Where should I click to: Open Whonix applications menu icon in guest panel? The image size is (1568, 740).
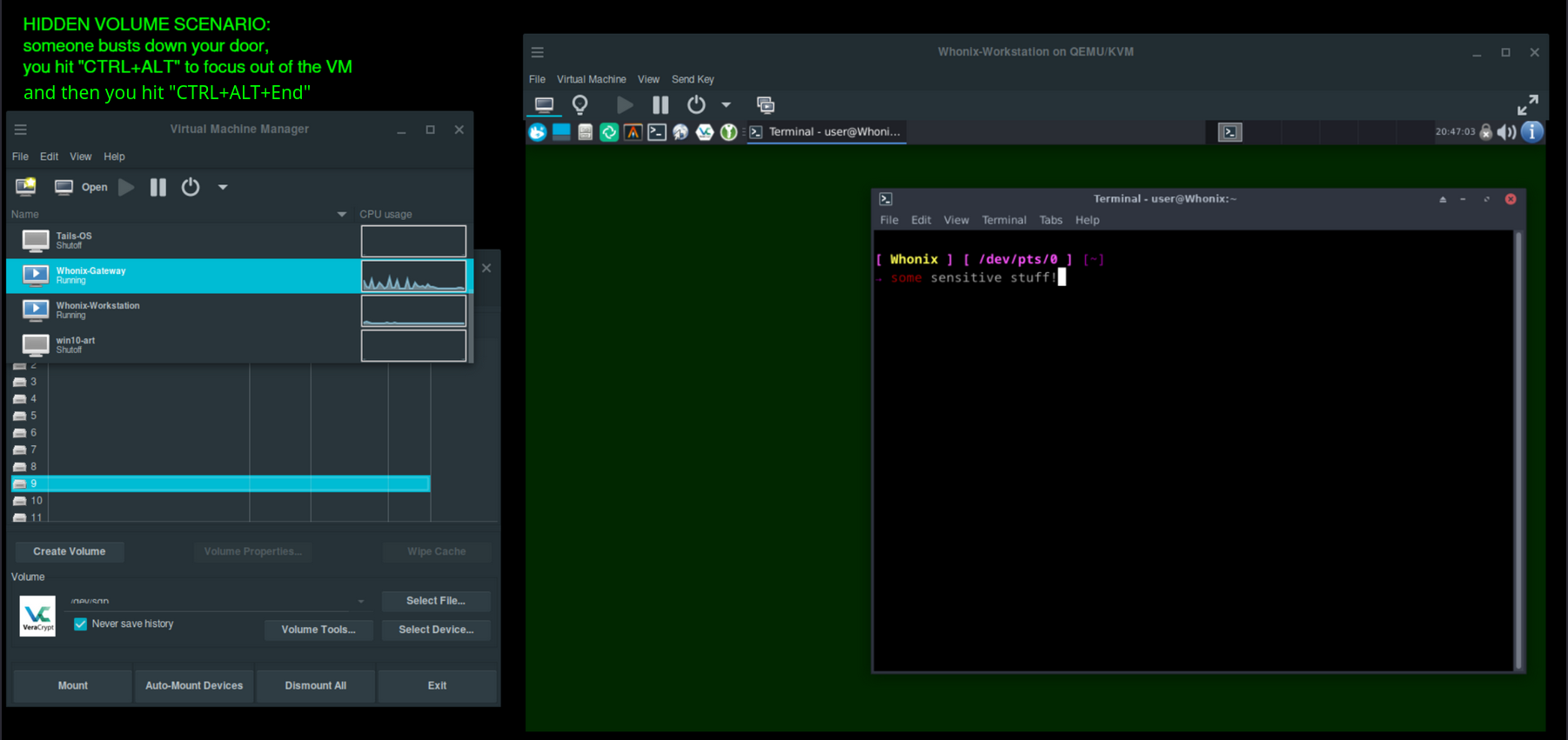538,132
